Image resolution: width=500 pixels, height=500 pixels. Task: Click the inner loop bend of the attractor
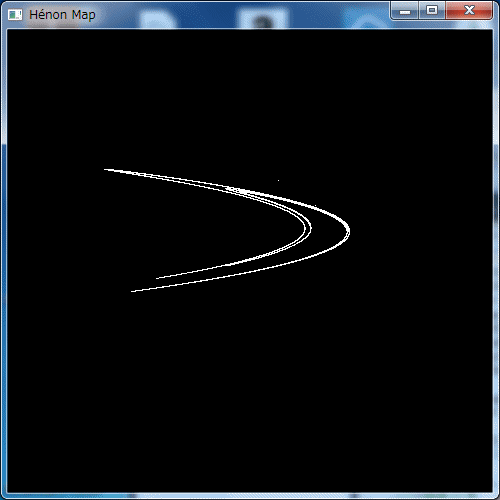point(309,229)
